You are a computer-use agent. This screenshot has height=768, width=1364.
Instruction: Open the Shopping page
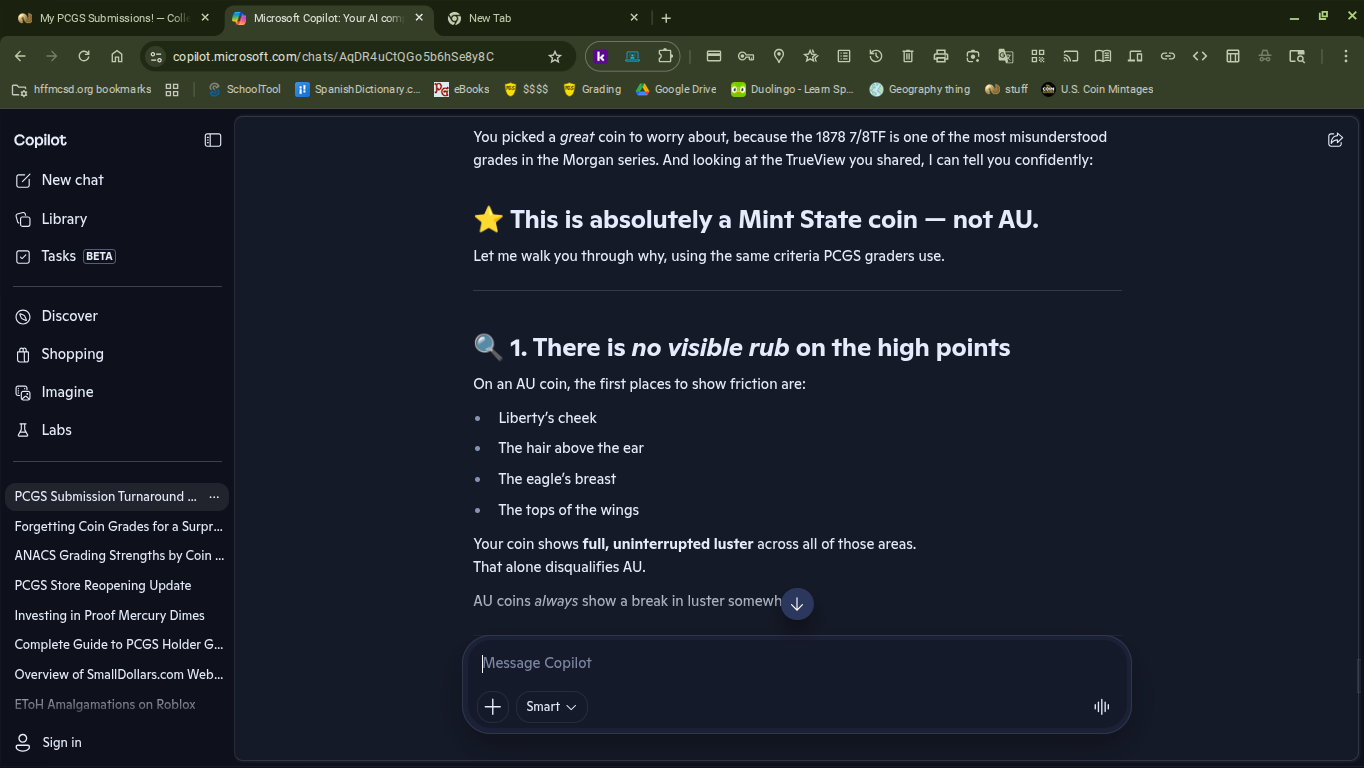pos(116,354)
